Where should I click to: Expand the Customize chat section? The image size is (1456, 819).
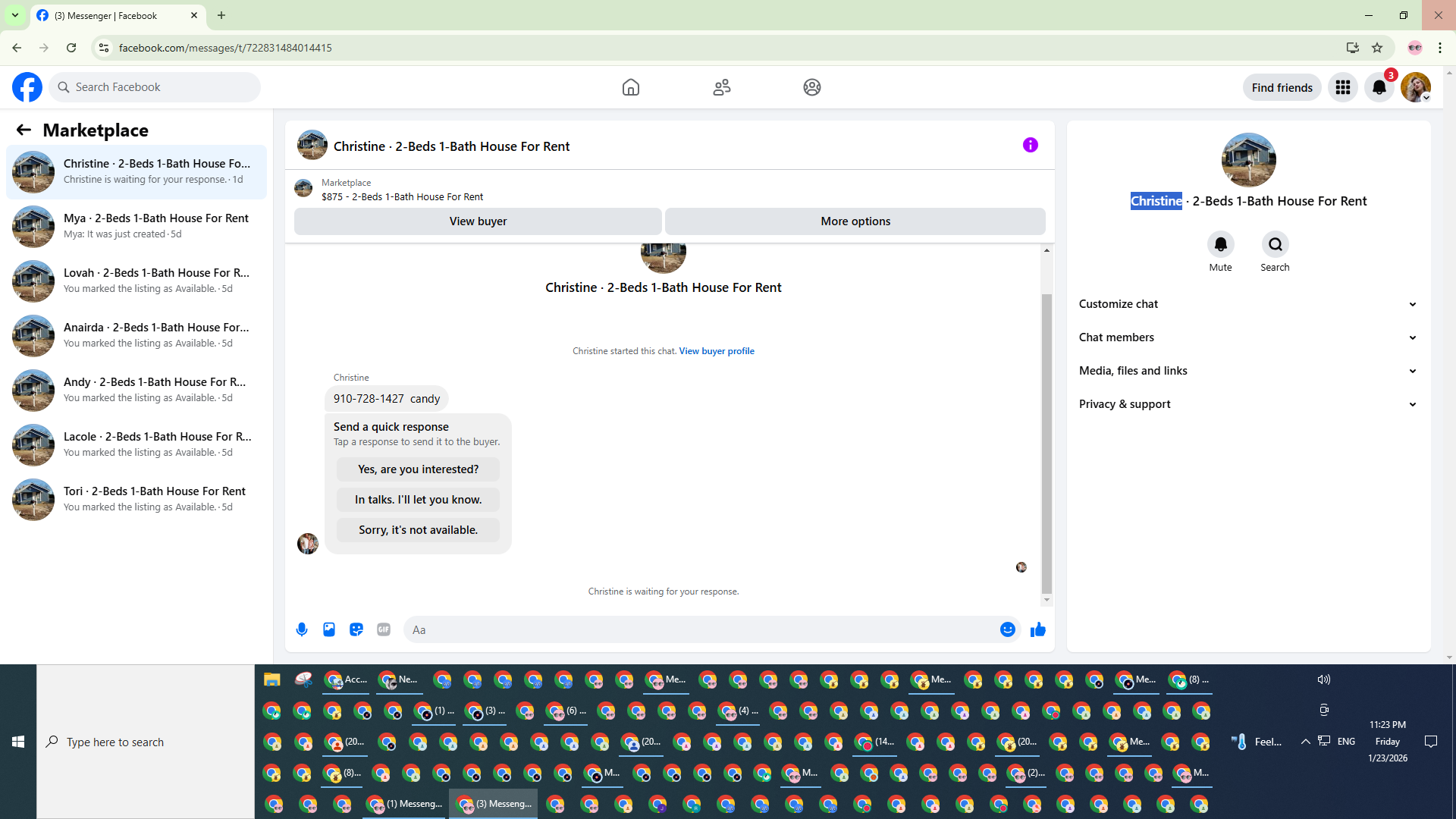point(1247,304)
